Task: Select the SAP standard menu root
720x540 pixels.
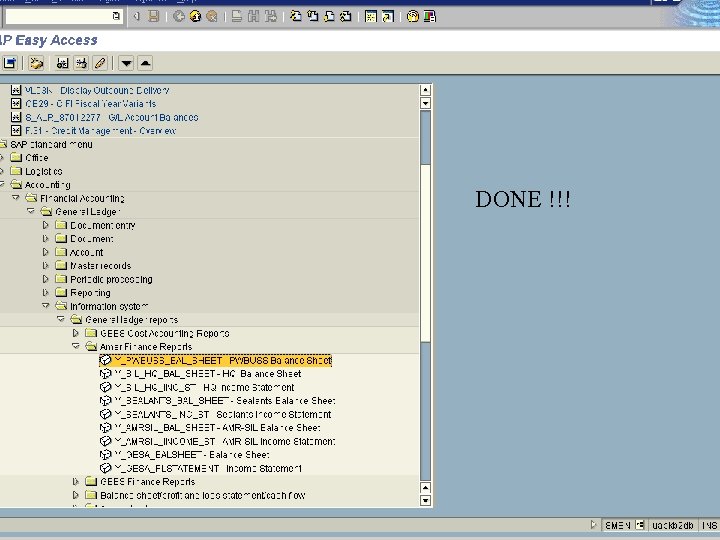Action: [51, 144]
